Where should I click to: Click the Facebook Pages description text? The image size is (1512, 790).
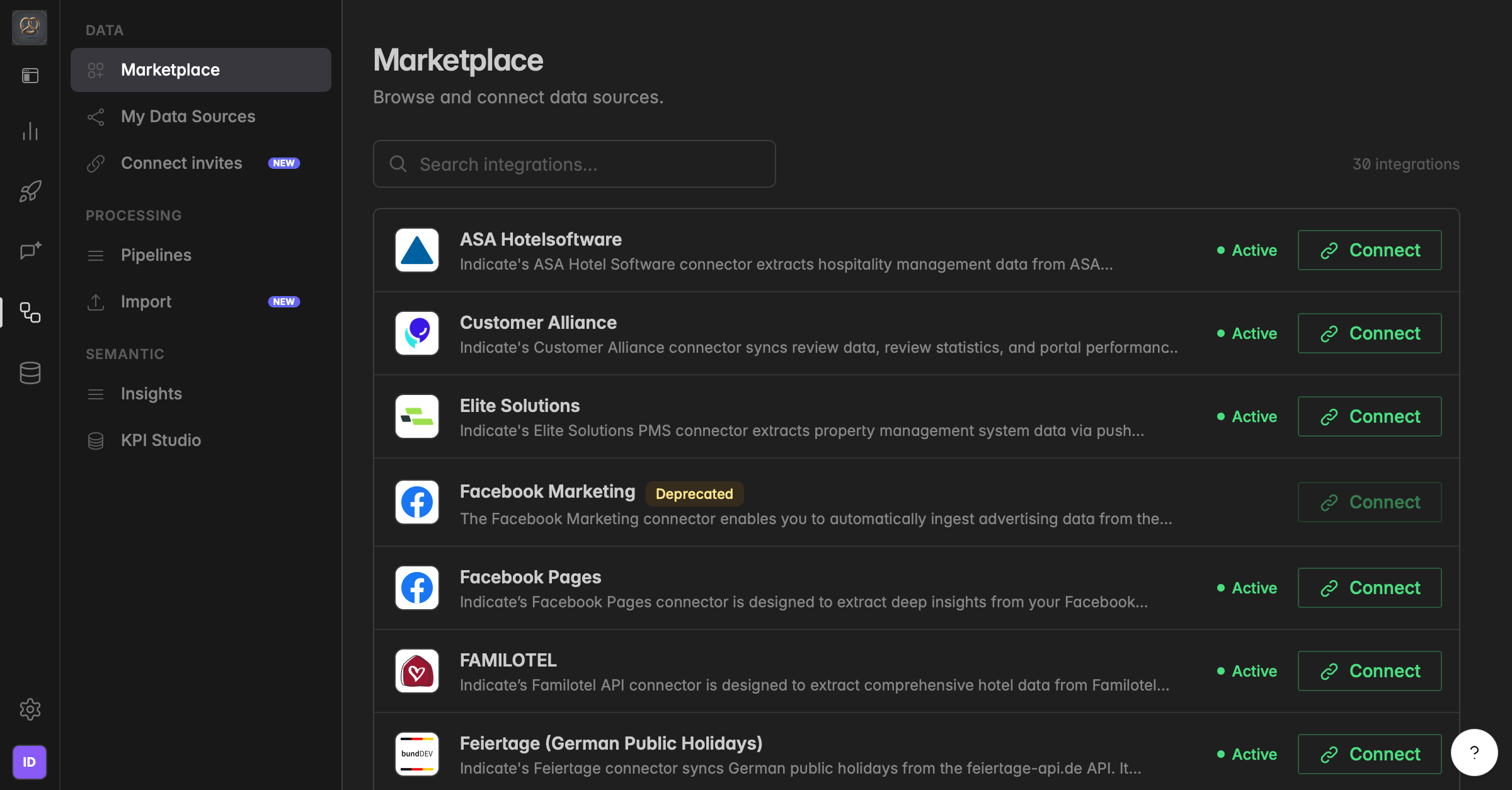tap(804, 602)
